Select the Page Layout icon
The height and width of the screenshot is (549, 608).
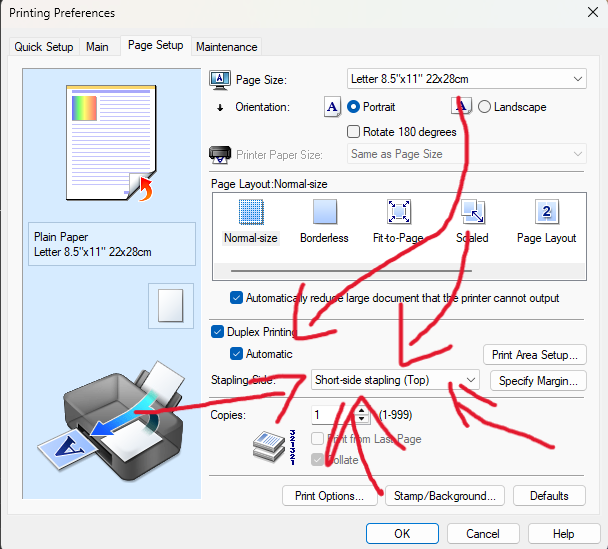[546, 212]
